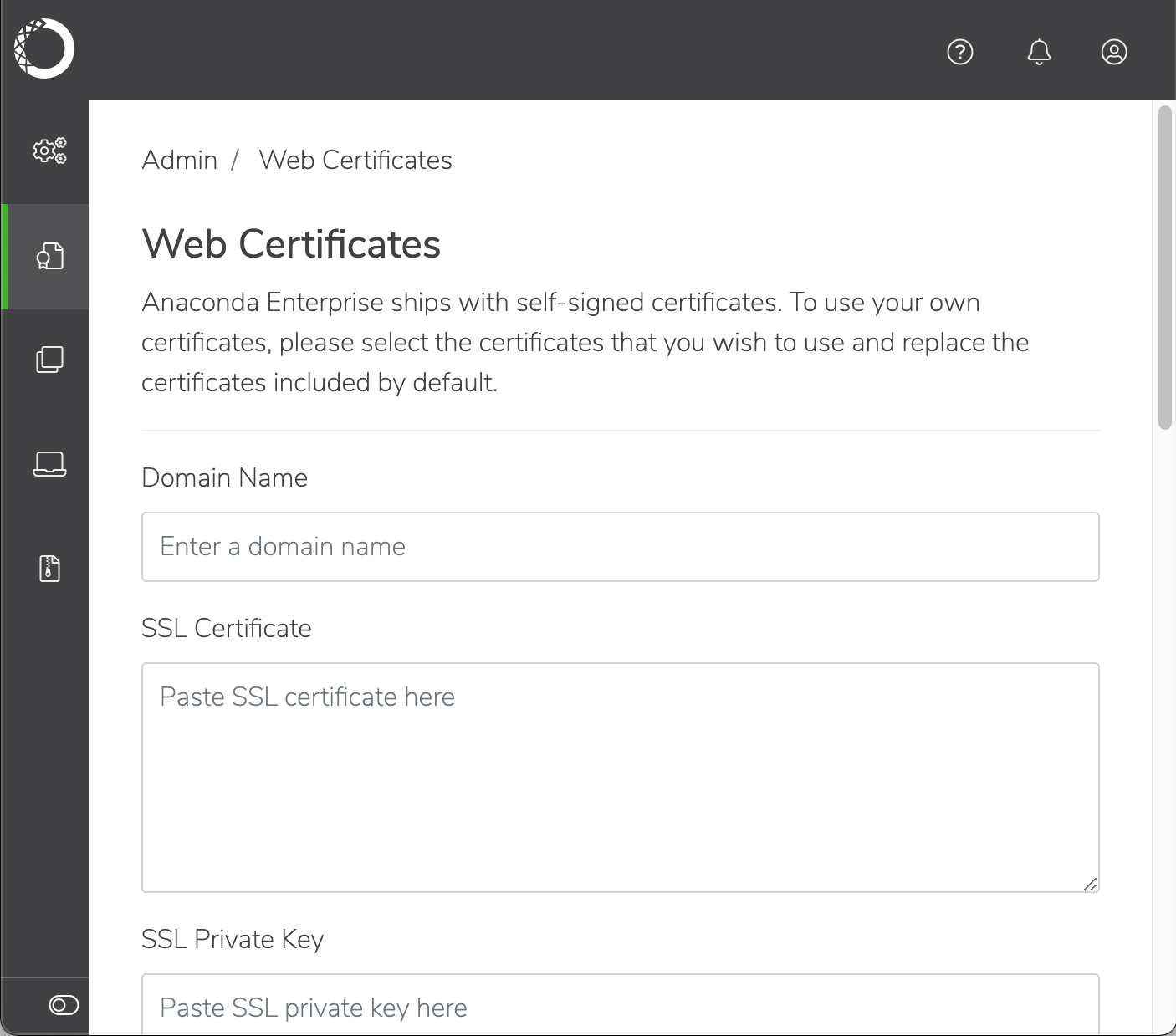
Task: Click the vertical scrollbar thumb
Action: point(1164,268)
